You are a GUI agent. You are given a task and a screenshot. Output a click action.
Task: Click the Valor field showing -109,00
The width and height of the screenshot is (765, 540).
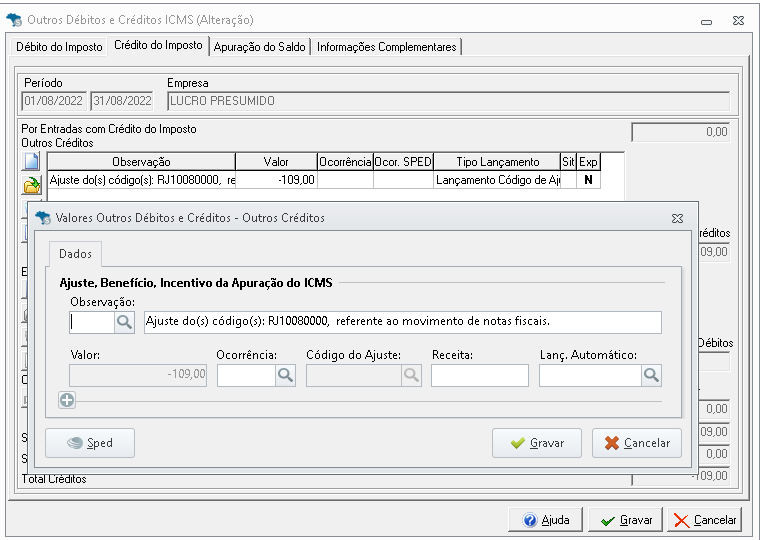coord(138,375)
